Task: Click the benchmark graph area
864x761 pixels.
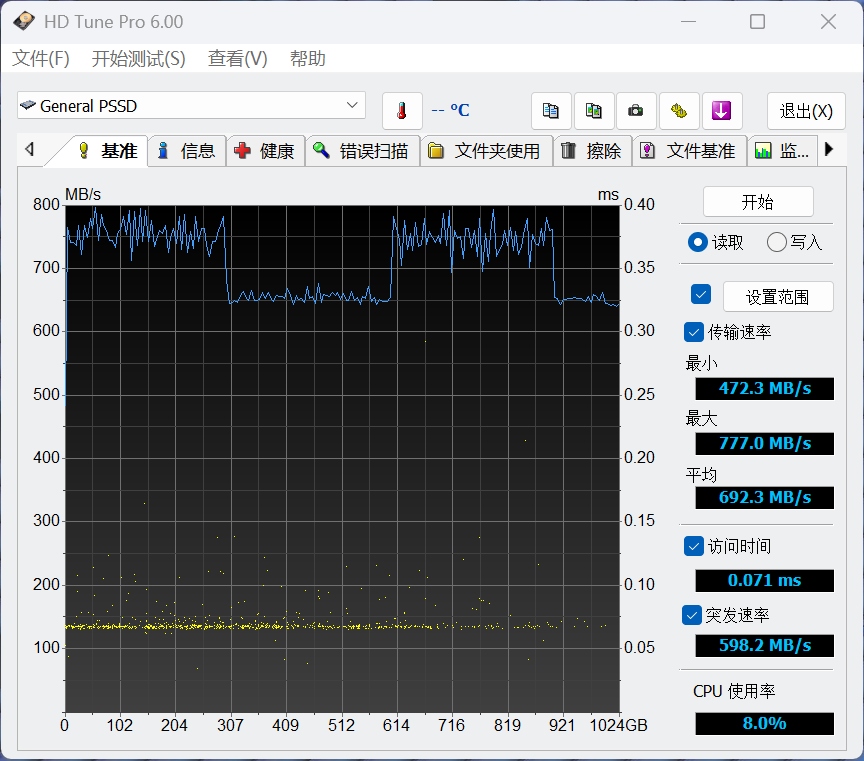Action: pos(342,459)
